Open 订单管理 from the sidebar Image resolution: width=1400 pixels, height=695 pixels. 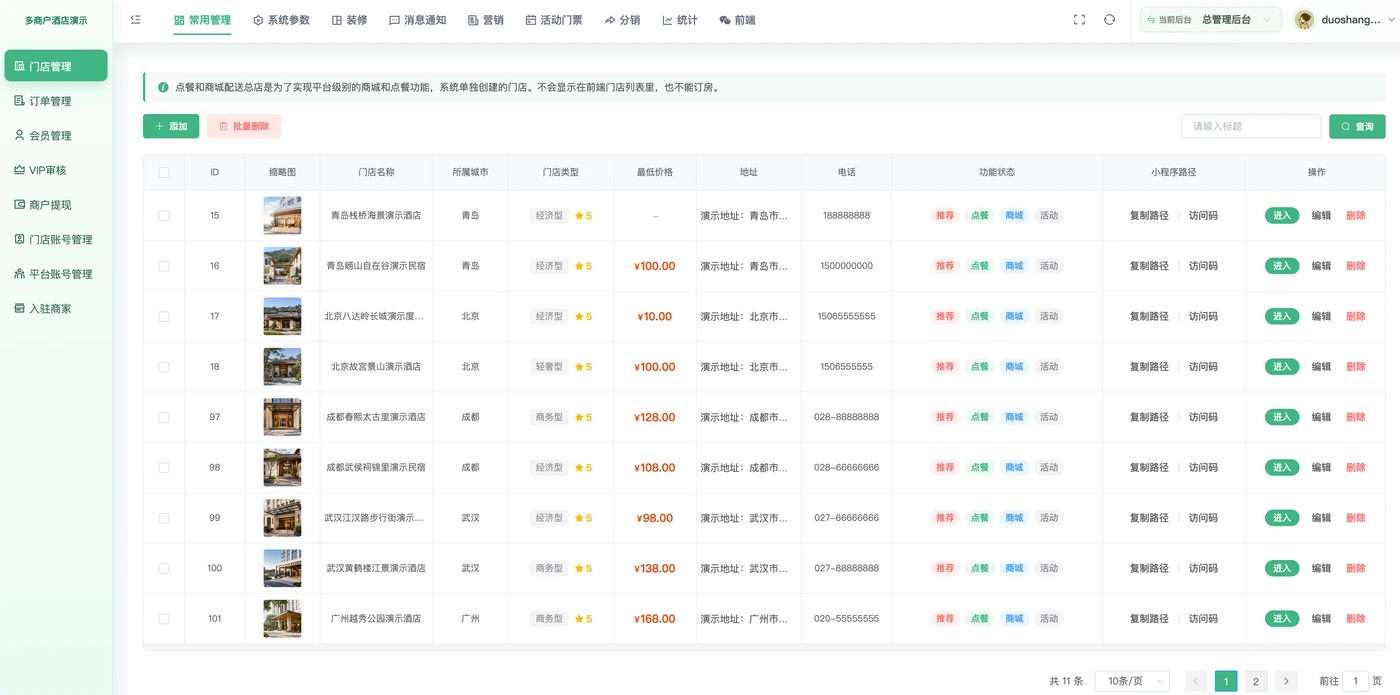56,101
